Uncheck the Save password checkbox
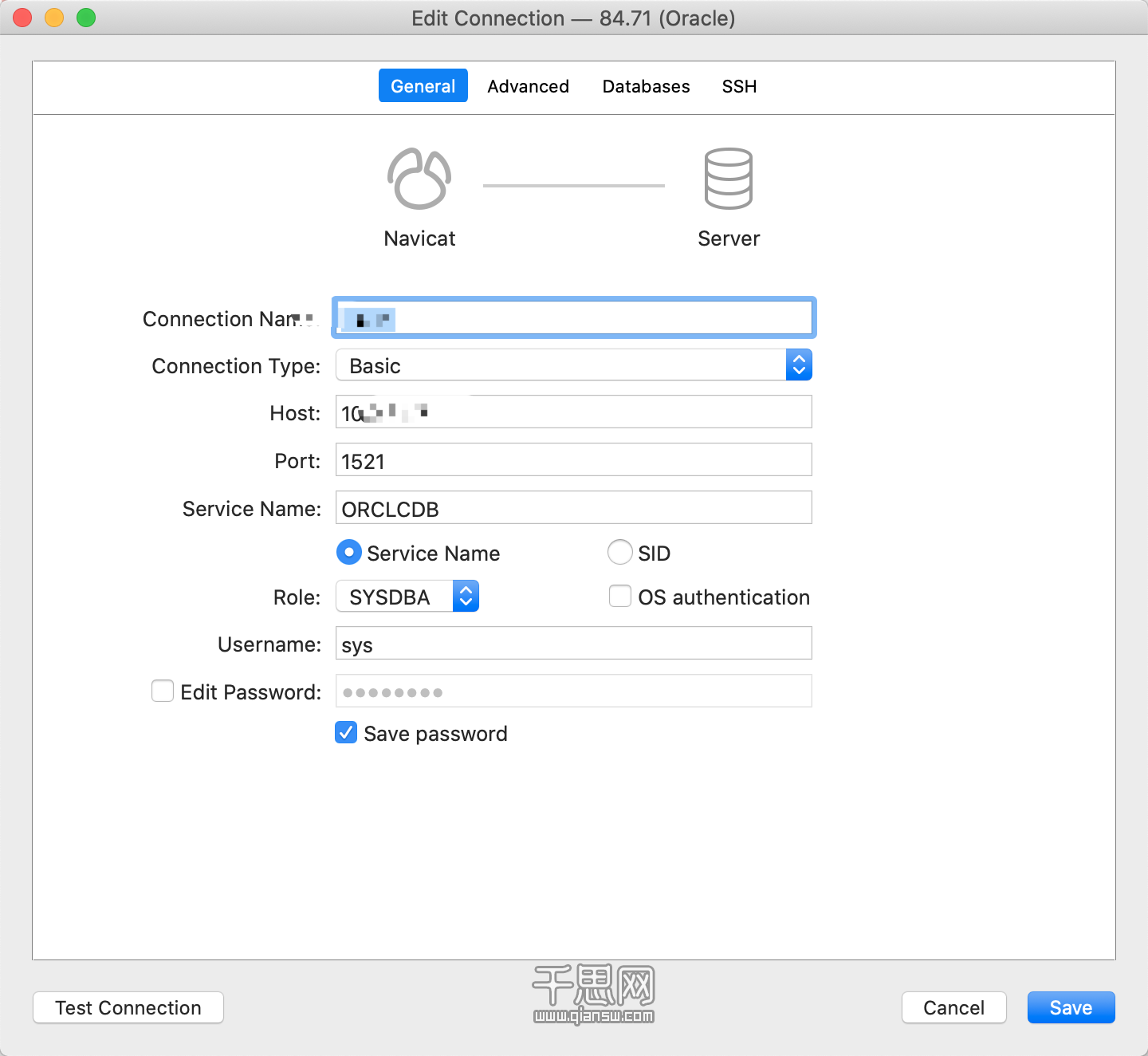Screen dimensions: 1148x1056 coord(346,732)
